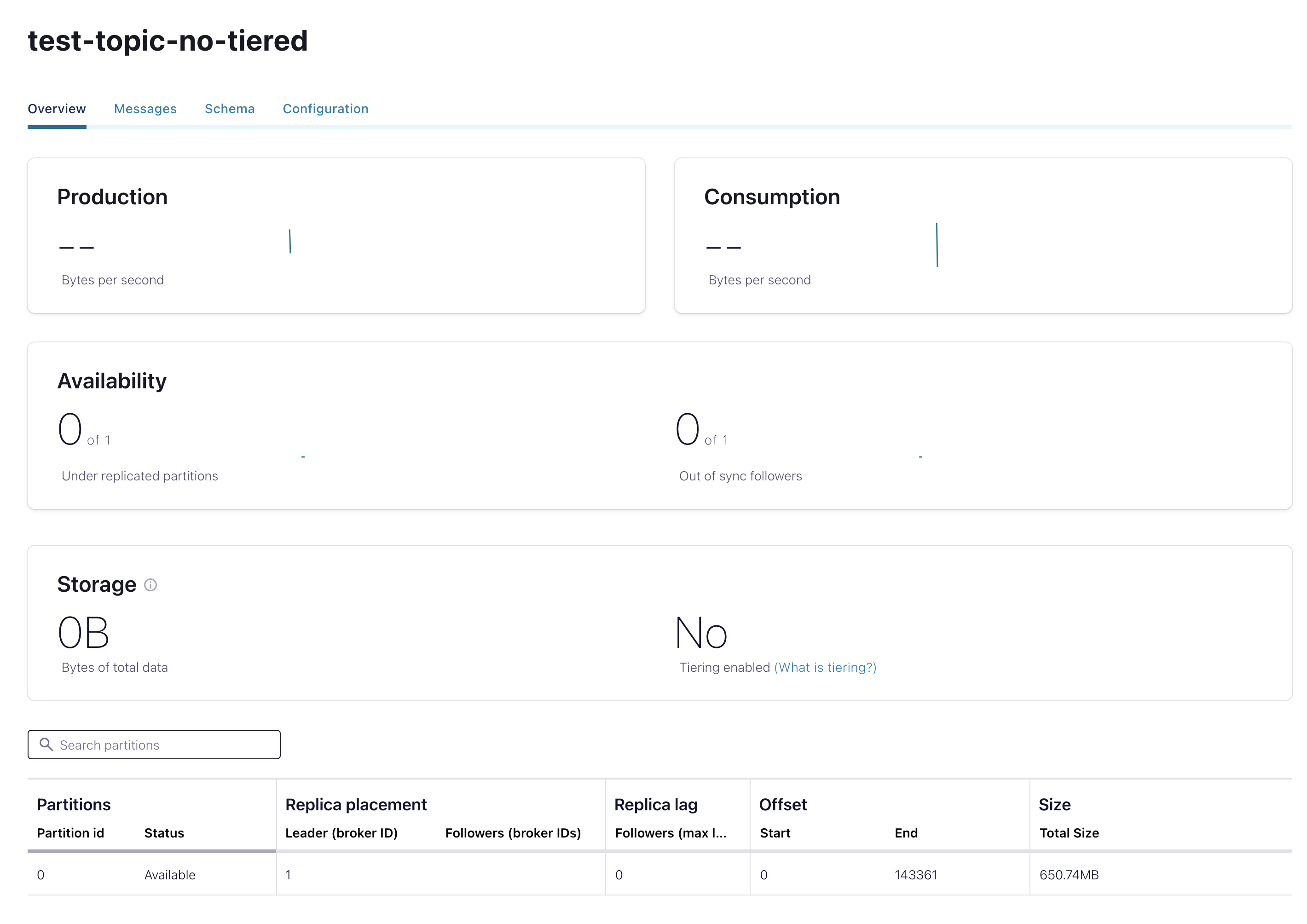Image resolution: width=1307 pixels, height=924 pixels.
Task: Sort by Offset End column
Action: point(906,833)
